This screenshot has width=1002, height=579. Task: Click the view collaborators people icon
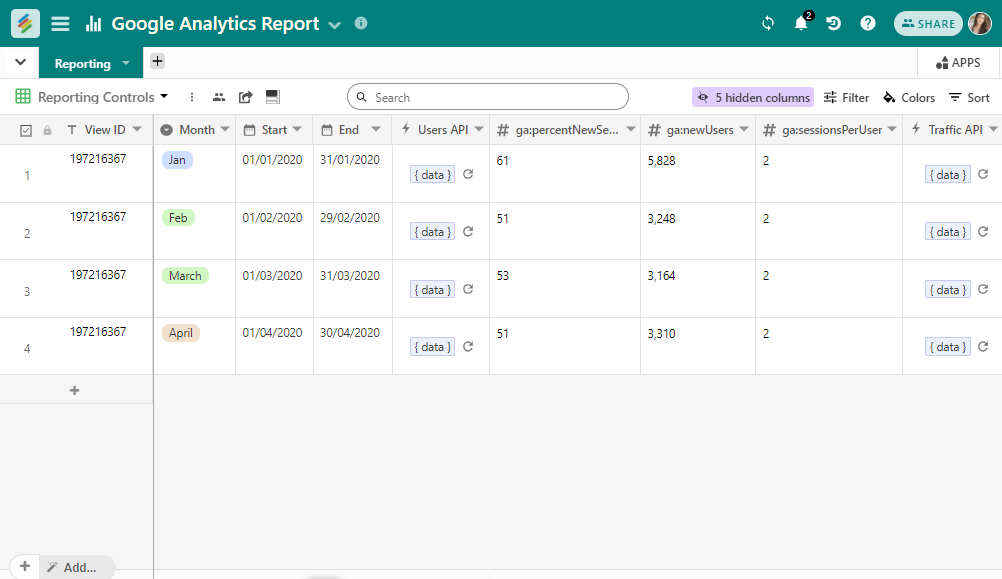point(219,97)
